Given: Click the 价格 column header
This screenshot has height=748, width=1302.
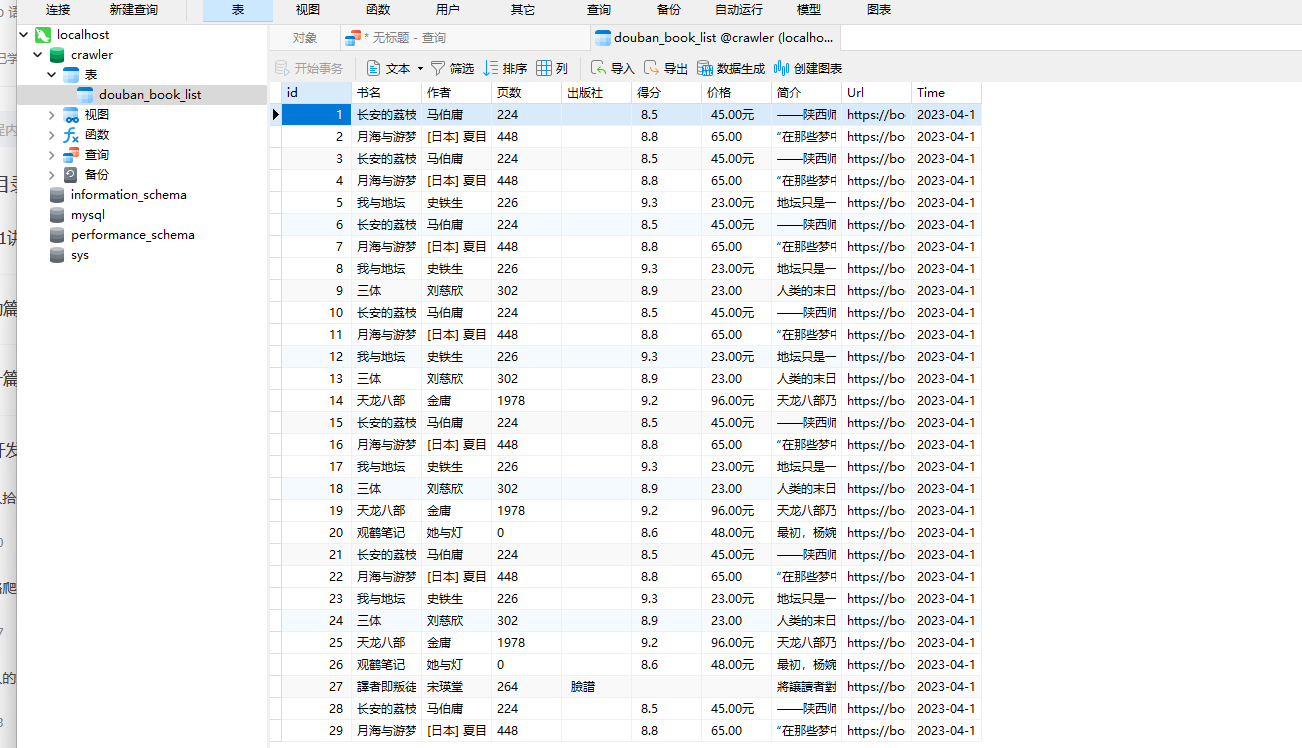Looking at the screenshot, I should pyautogui.click(x=736, y=93).
